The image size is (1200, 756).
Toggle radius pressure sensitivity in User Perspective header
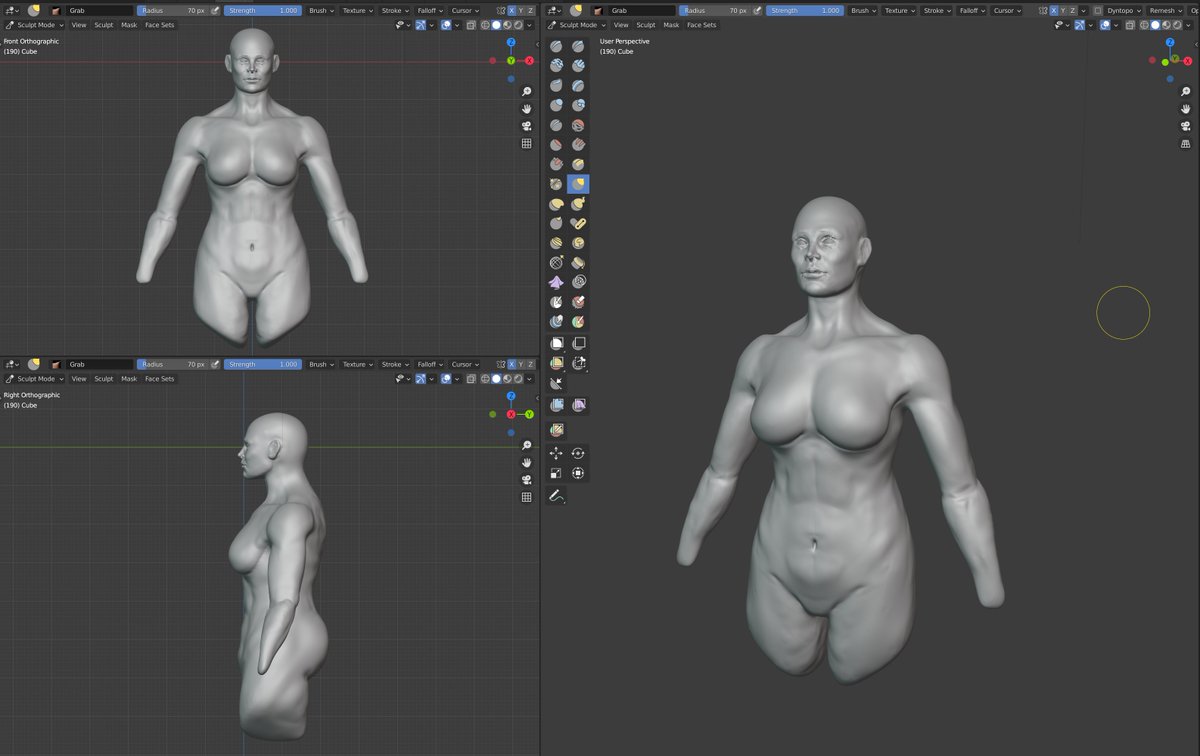[758, 10]
